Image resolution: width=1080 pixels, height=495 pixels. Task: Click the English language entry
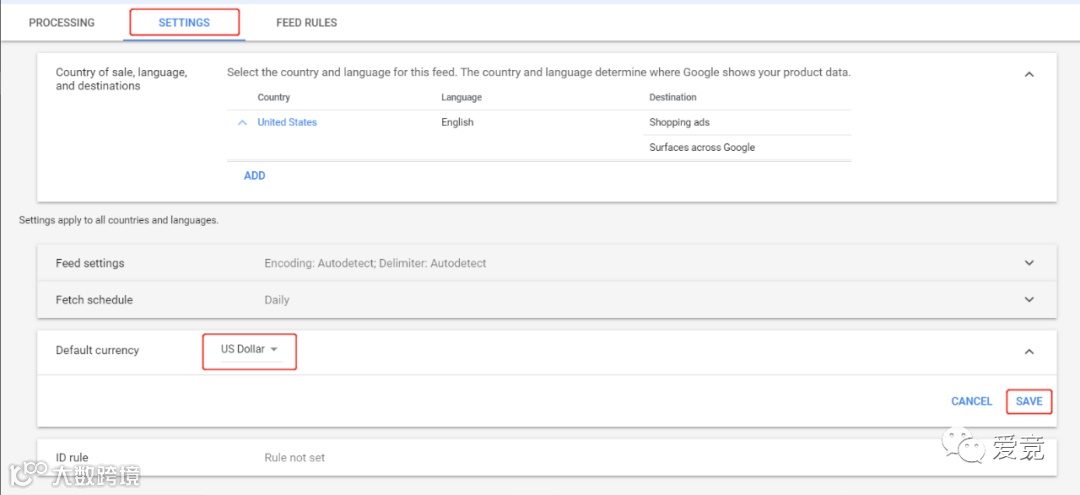point(457,123)
